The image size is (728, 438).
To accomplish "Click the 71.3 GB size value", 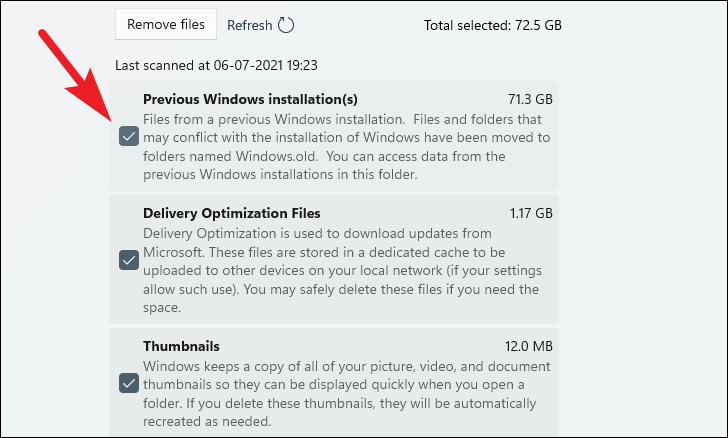I will click(x=528, y=100).
